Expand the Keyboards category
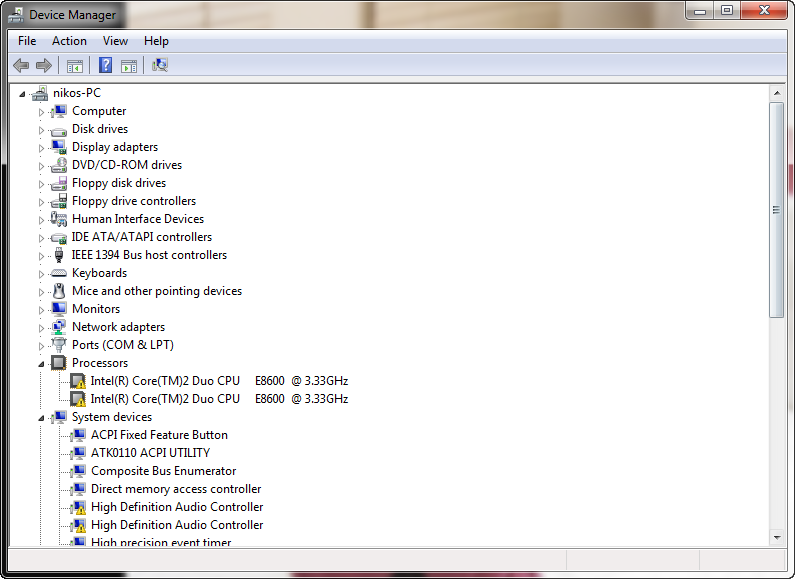The height and width of the screenshot is (579, 795). tap(42, 274)
